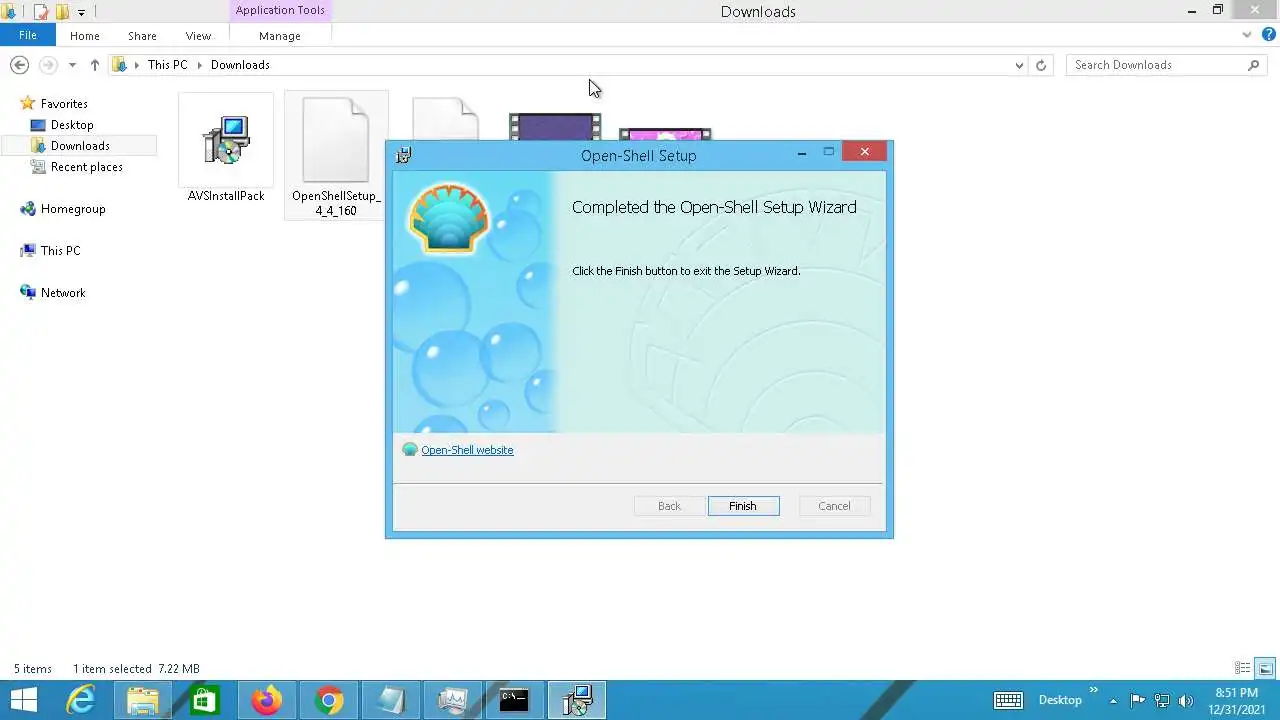Image resolution: width=1280 pixels, height=720 pixels.
Task: Launch Firefox from the taskbar
Action: (266, 700)
